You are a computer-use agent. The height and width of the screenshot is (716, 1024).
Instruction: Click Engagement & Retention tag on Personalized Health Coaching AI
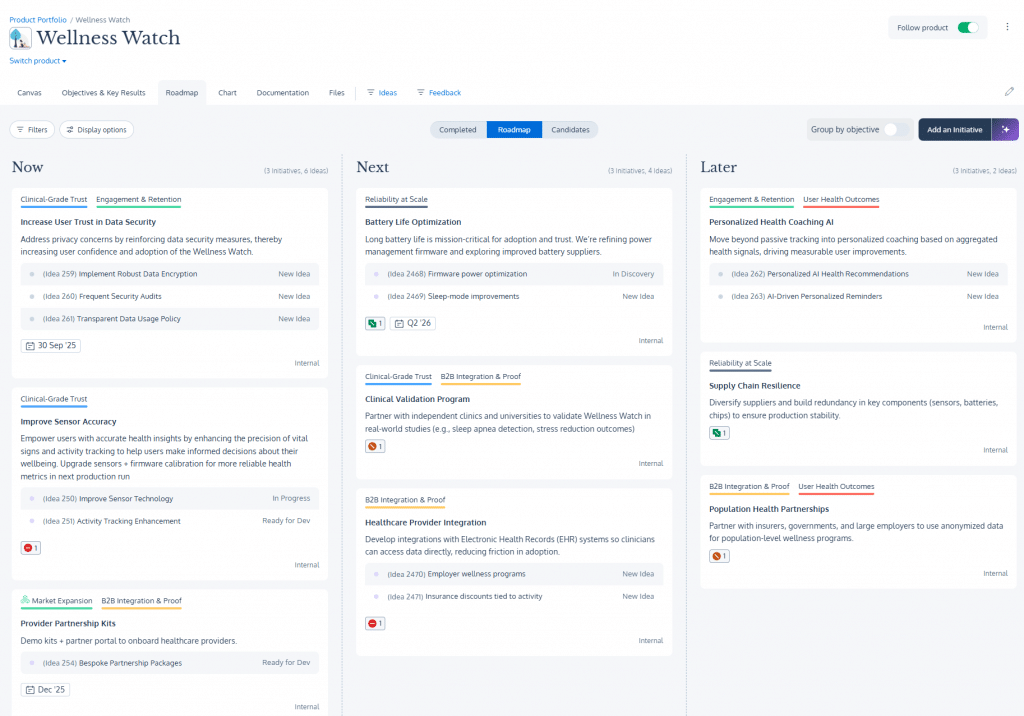pos(752,200)
